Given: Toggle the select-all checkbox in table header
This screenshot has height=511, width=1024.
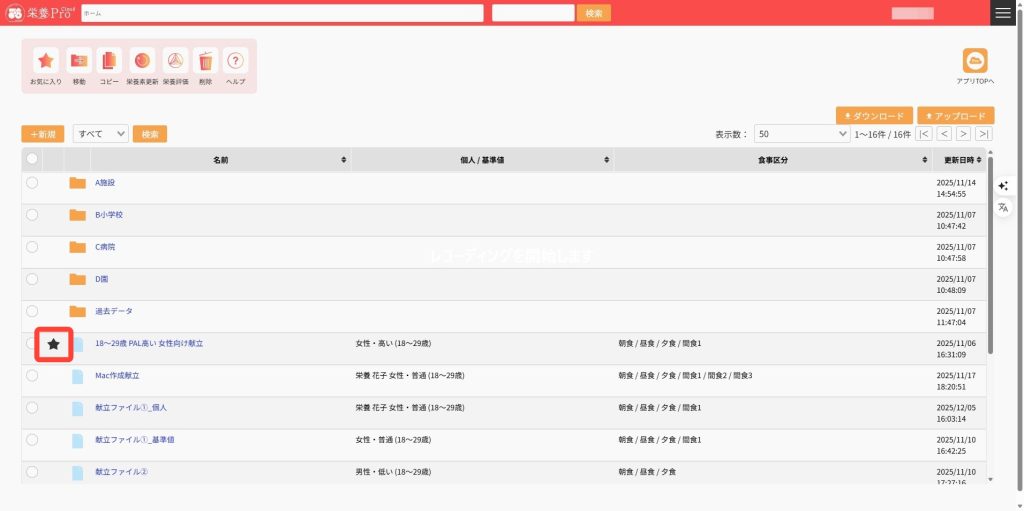Looking at the screenshot, I should click(x=32, y=159).
